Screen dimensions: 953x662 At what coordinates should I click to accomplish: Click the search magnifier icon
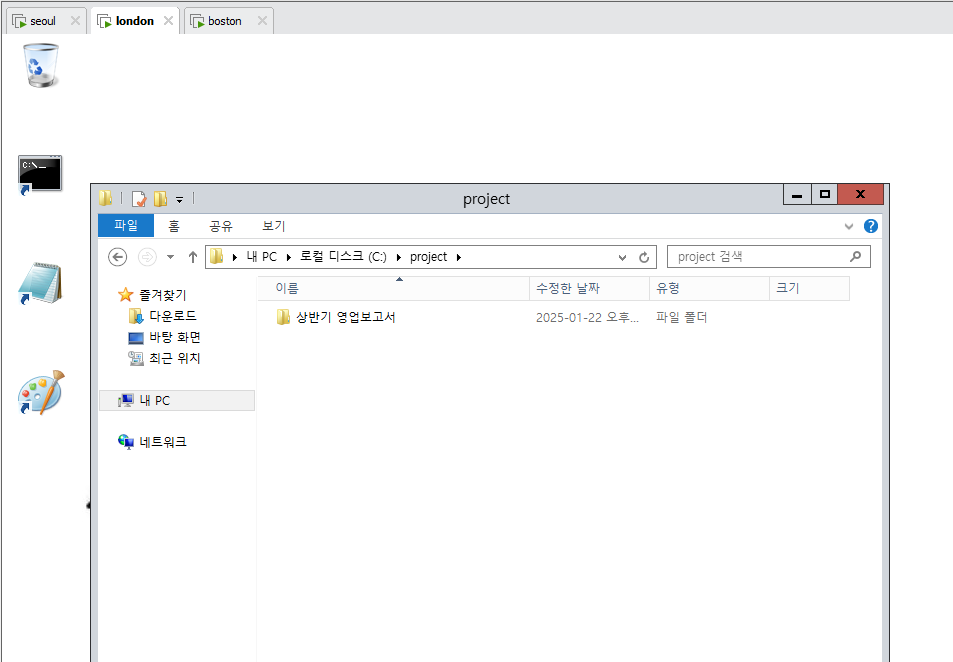click(x=856, y=257)
